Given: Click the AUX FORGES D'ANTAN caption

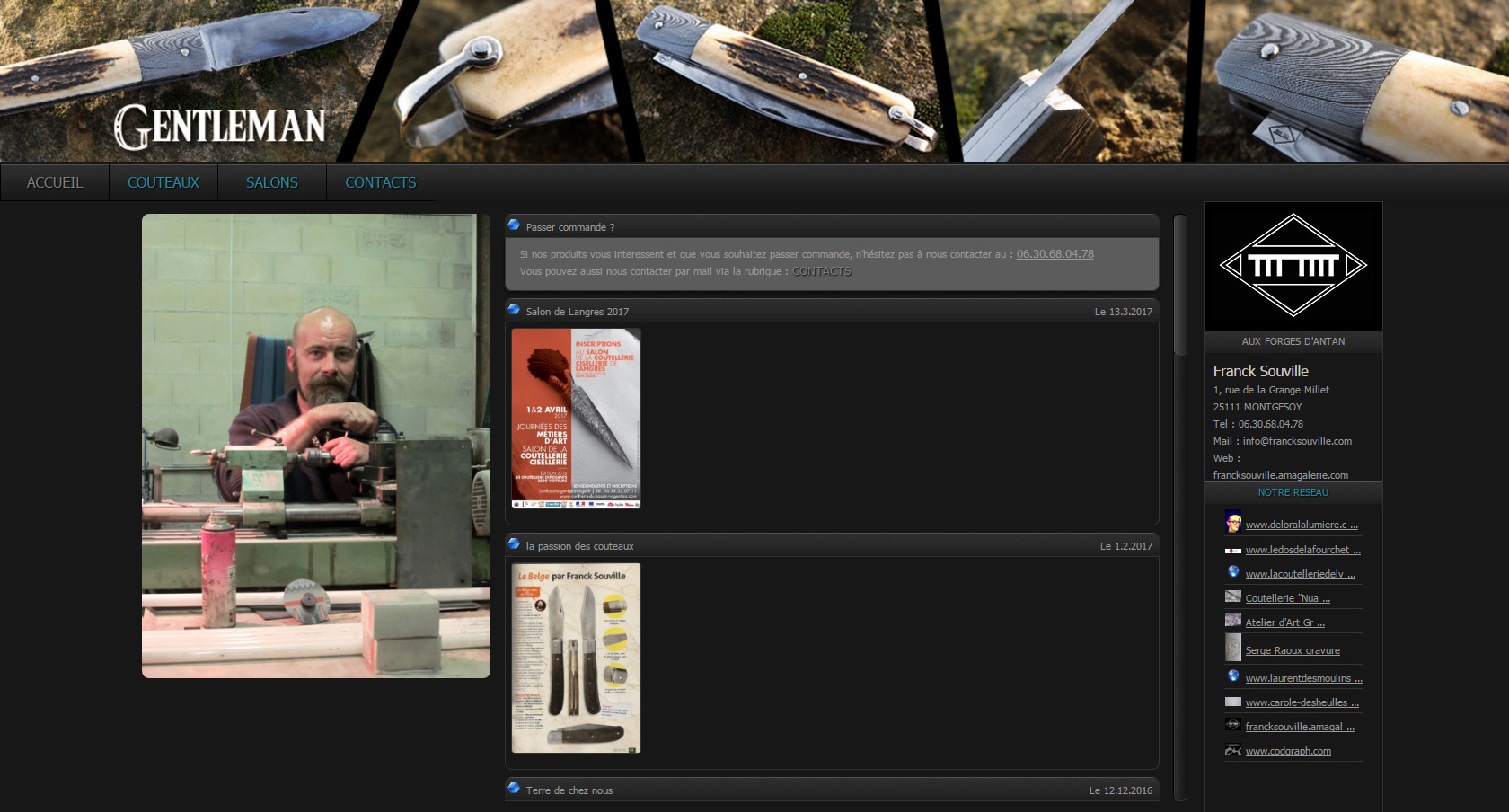Looking at the screenshot, I should 1293,341.
